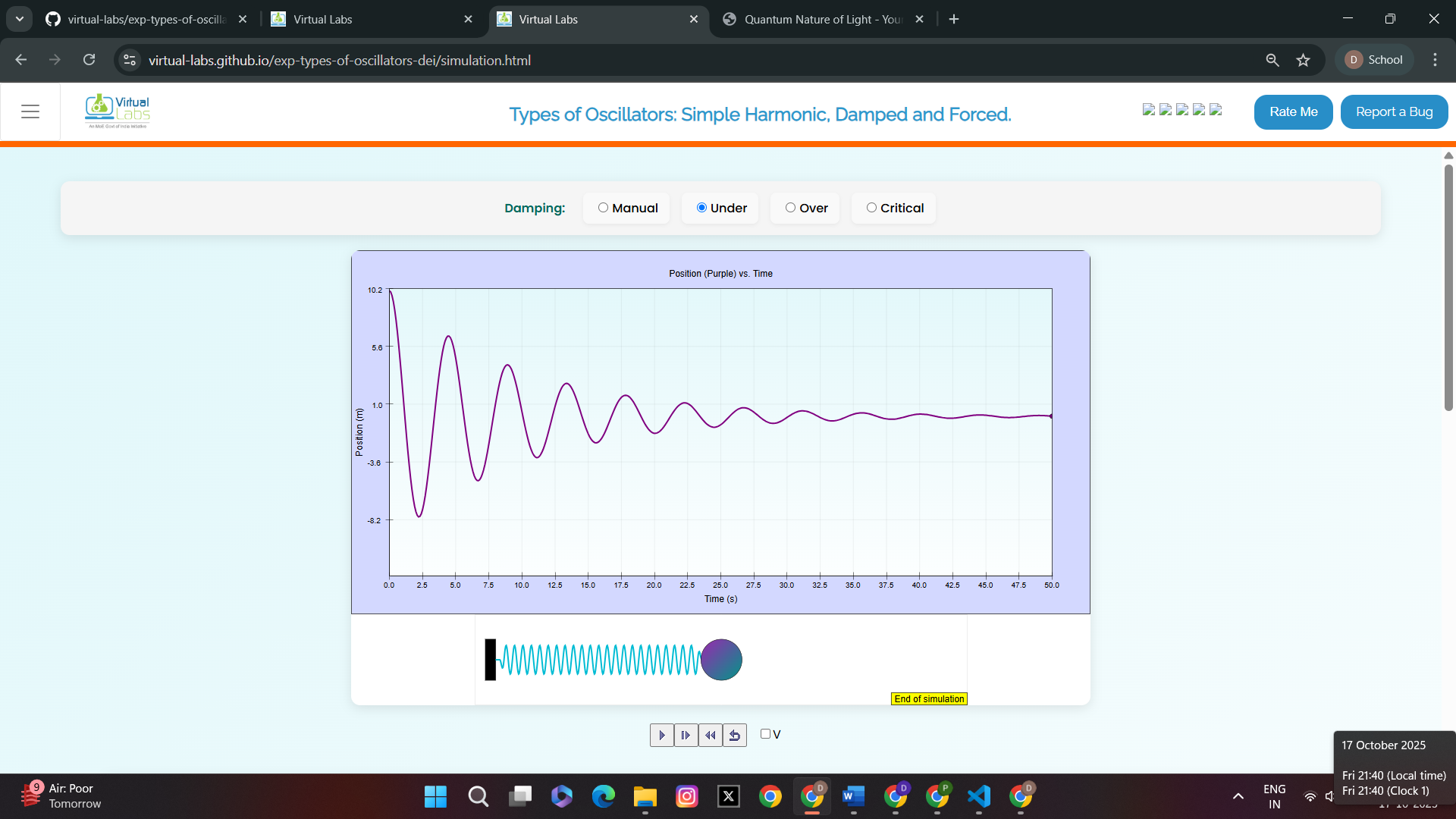Expand hidden icons in the system tray
Image resolution: width=1456 pixels, height=819 pixels.
pos(1238,796)
